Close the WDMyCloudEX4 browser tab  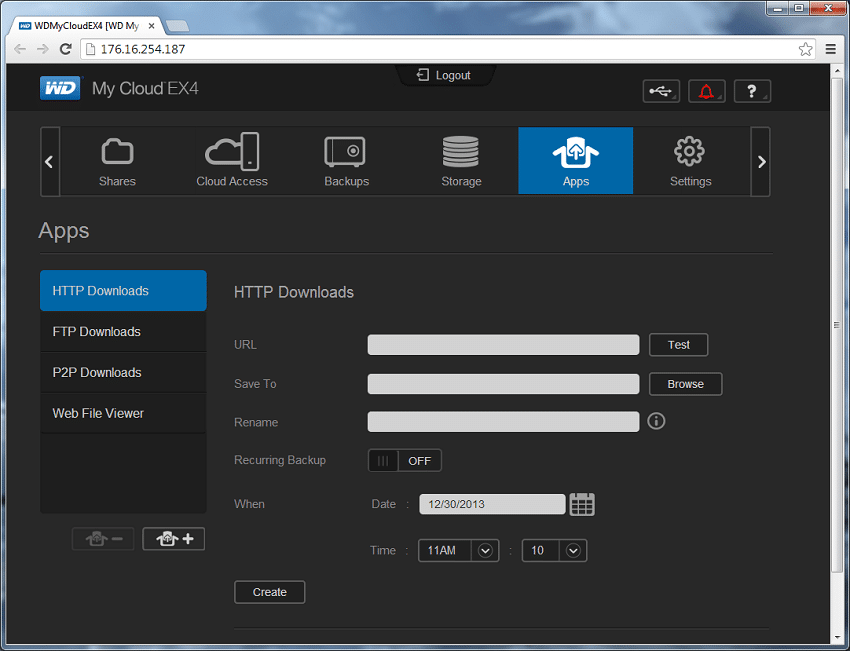tap(151, 26)
